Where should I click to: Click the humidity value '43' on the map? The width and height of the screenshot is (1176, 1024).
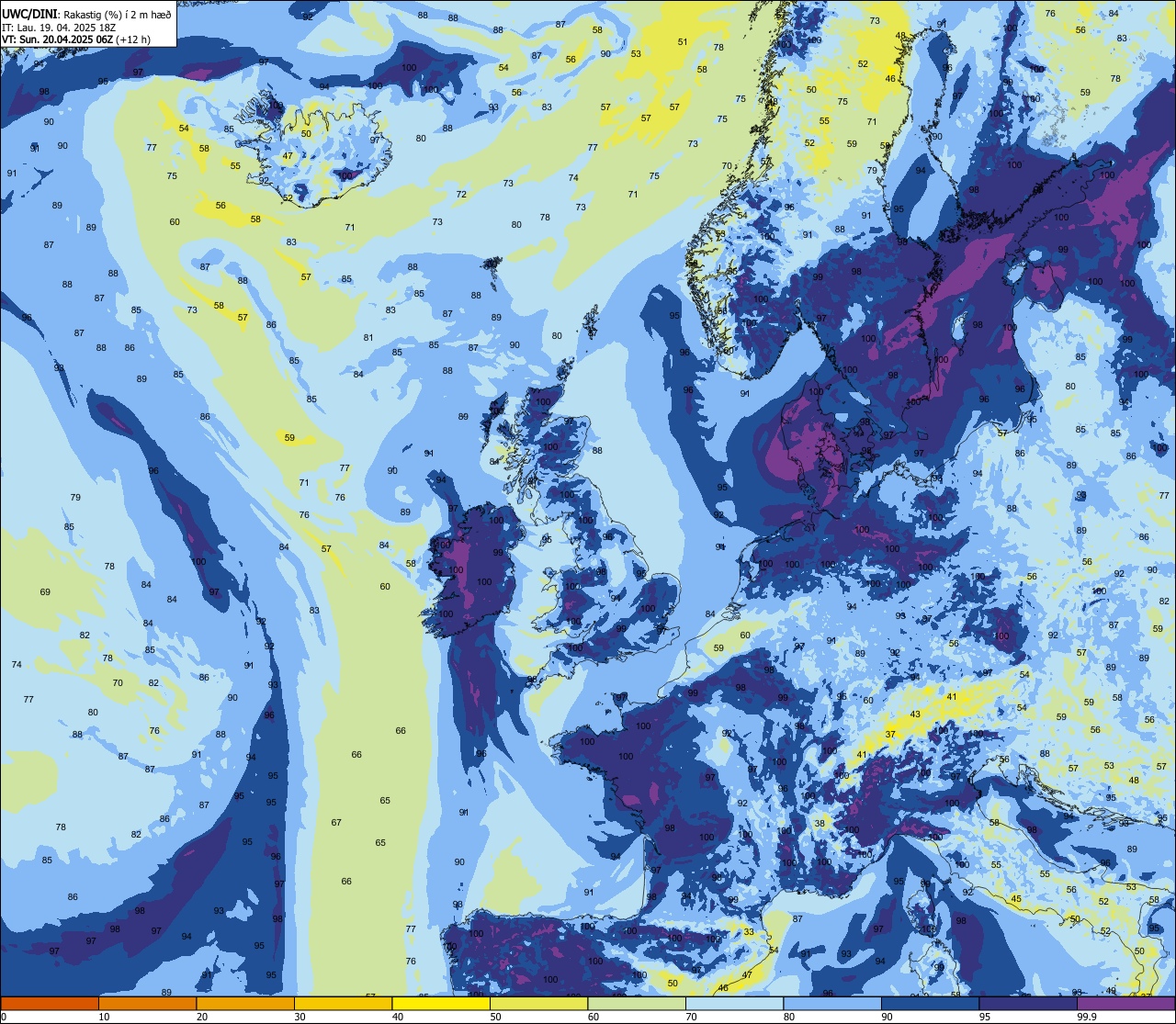click(915, 715)
